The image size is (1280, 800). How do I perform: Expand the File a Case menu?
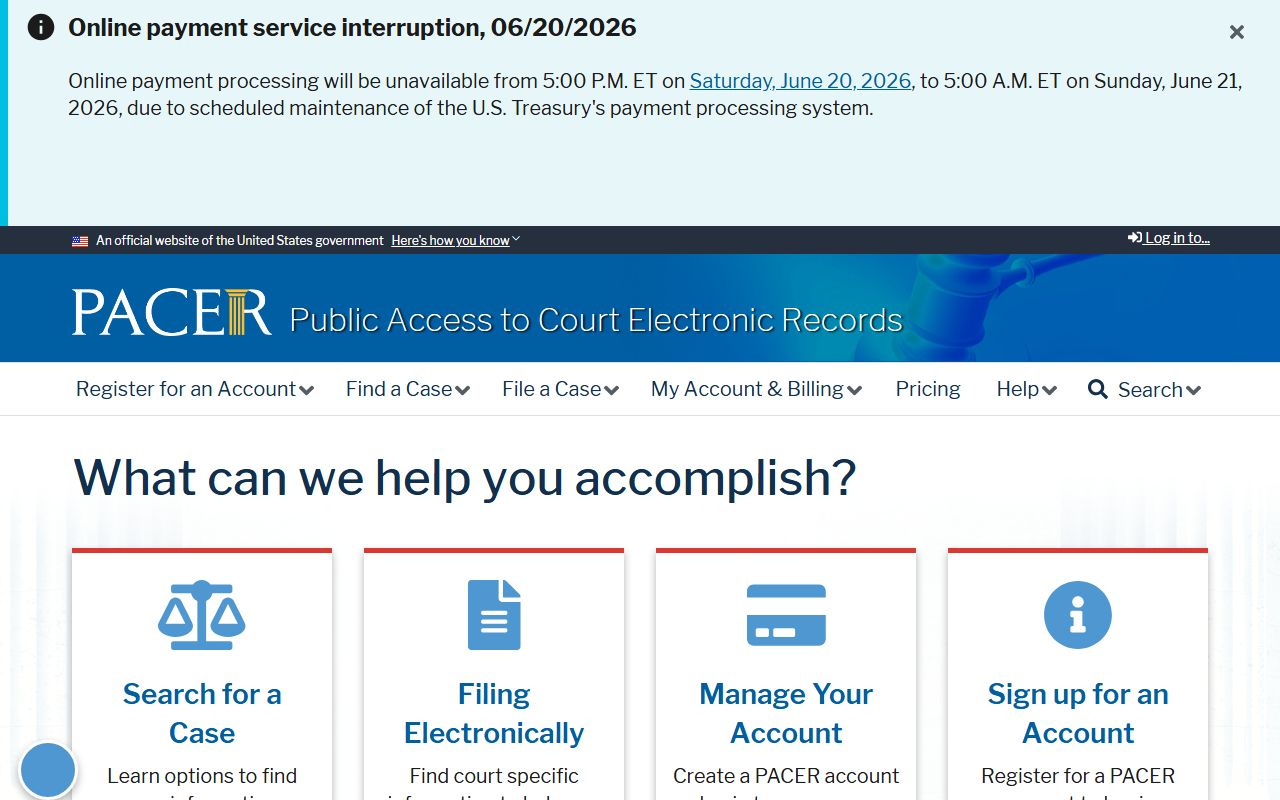click(560, 389)
